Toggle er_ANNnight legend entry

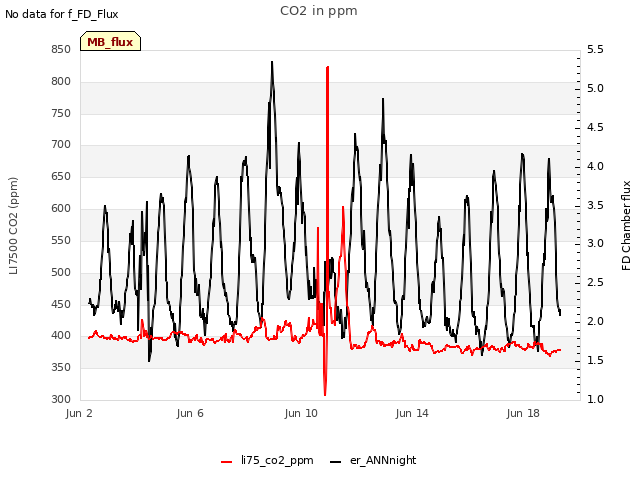coord(373,460)
